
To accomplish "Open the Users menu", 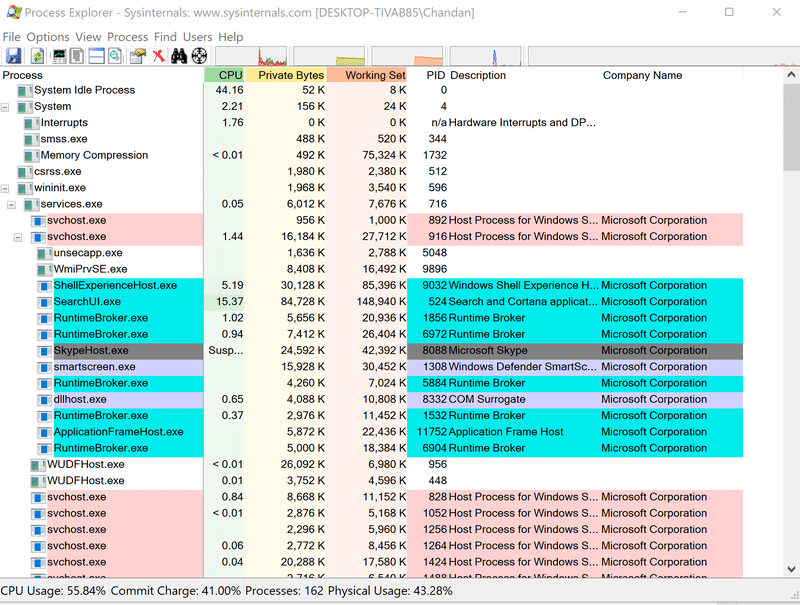I will (197, 37).
